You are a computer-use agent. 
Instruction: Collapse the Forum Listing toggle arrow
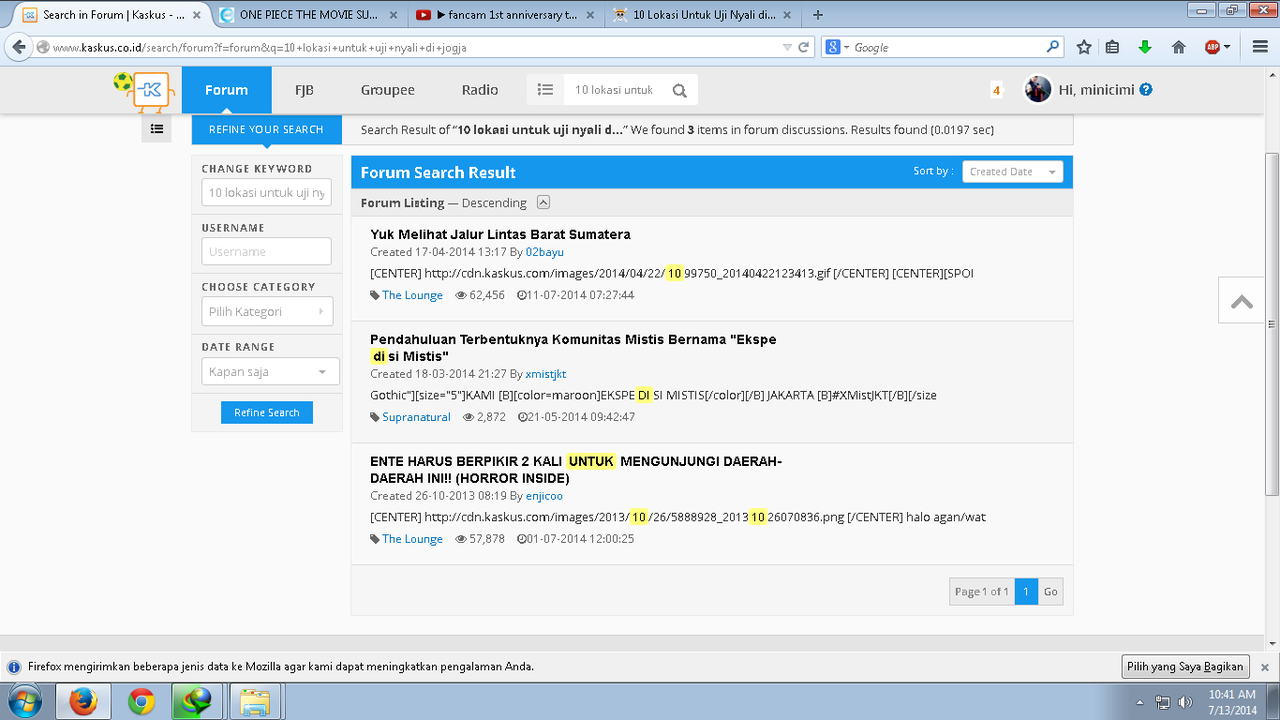(x=543, y=202)
